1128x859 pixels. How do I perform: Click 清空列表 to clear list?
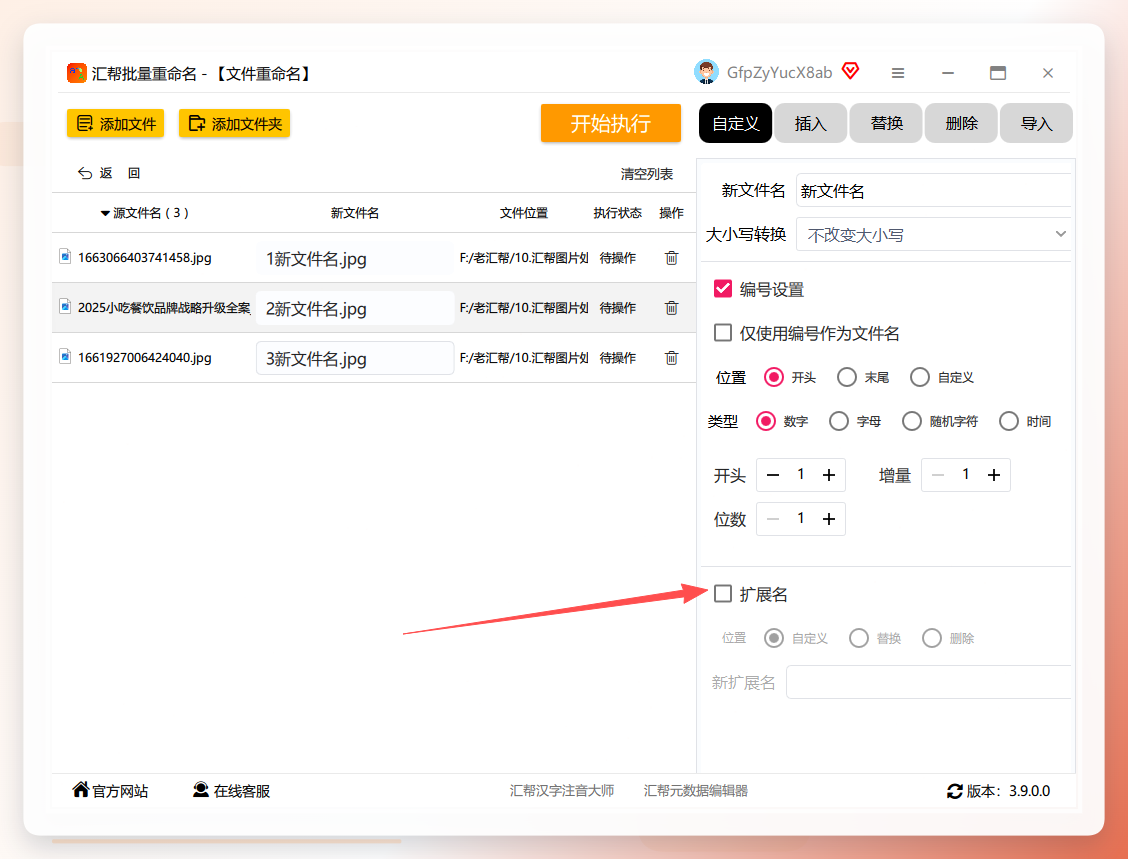[647, 174]
